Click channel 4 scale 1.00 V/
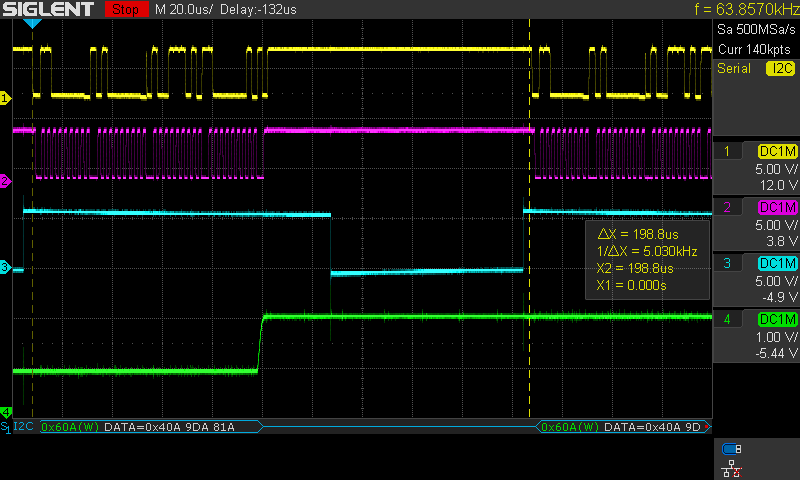This screenshot has width=800, height=480. click(x=777, y=337)
